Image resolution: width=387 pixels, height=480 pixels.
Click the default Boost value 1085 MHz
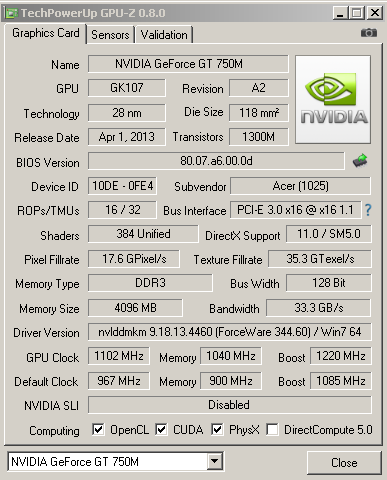pos(341,381)
